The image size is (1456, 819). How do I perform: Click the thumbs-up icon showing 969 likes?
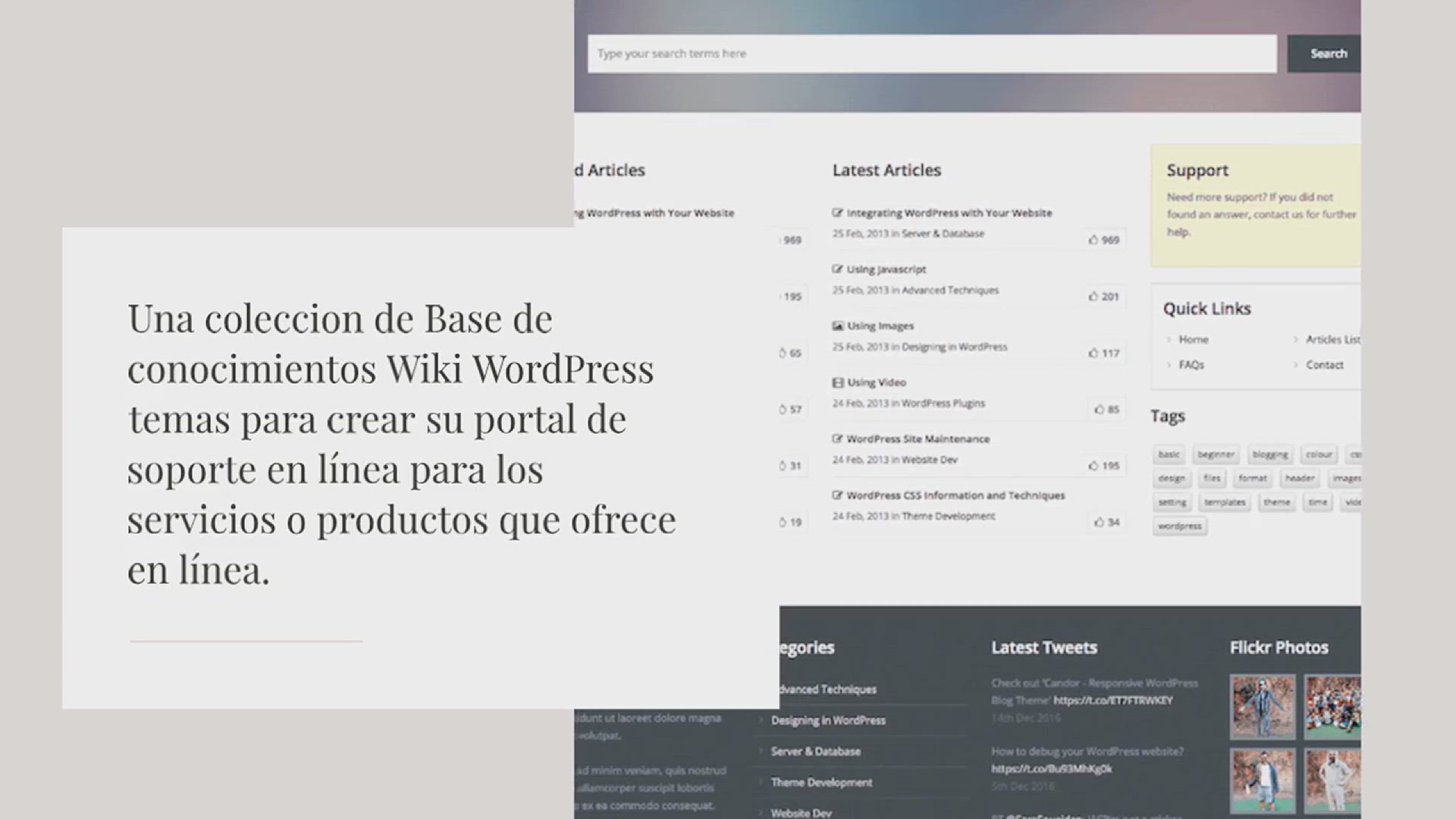coord(1093,240)
